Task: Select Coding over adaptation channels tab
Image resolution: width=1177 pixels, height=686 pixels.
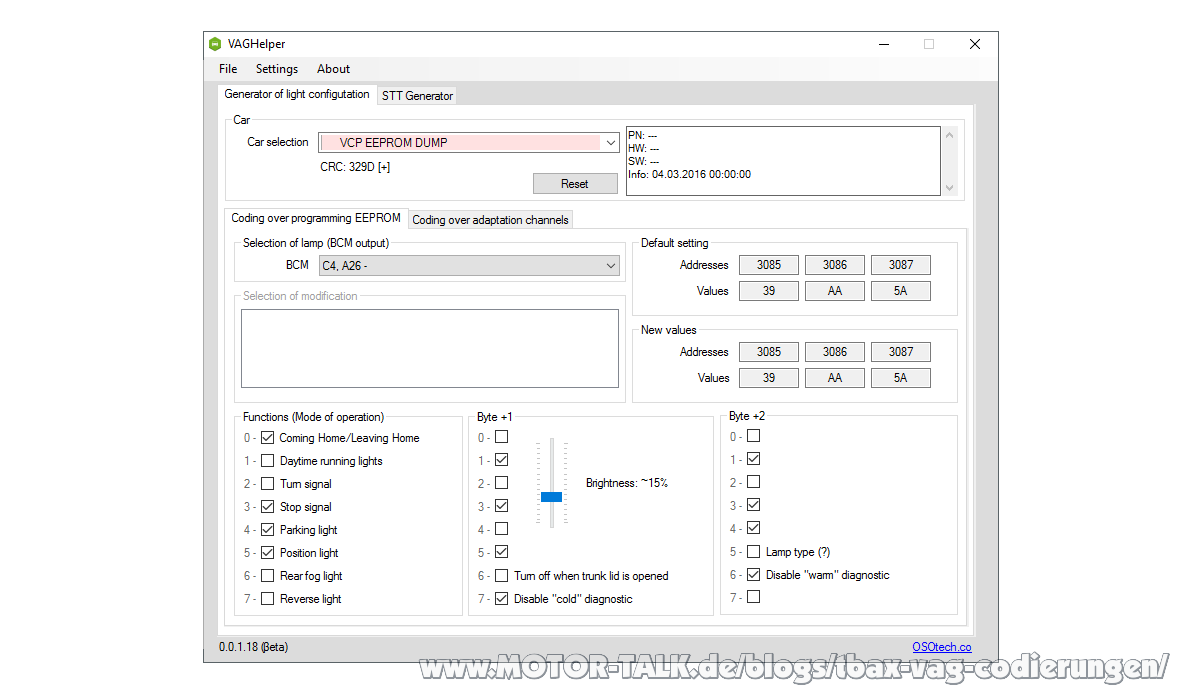Action: tap(490, 220)
